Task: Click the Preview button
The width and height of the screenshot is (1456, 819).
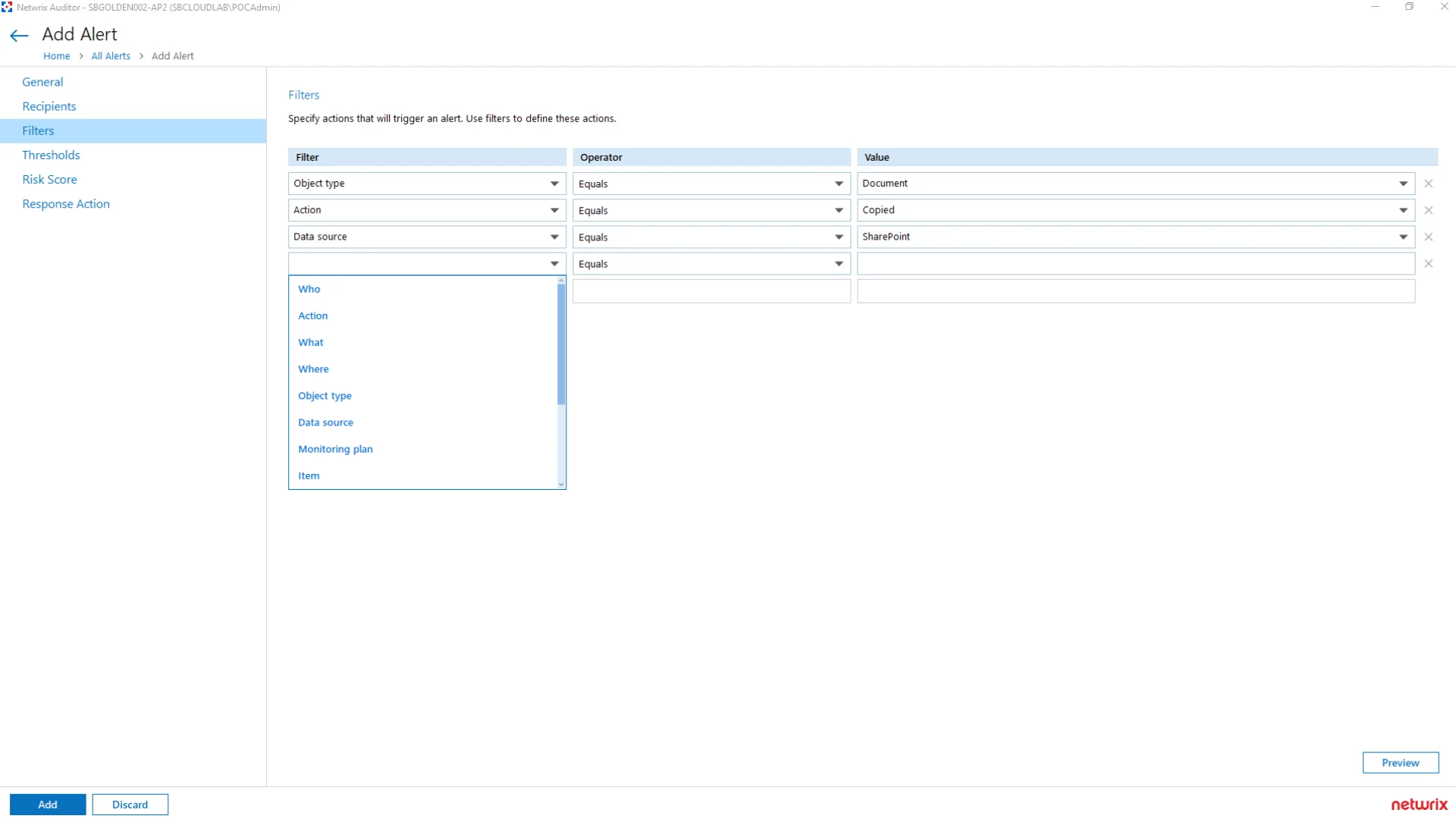Action: point(1400,763)
